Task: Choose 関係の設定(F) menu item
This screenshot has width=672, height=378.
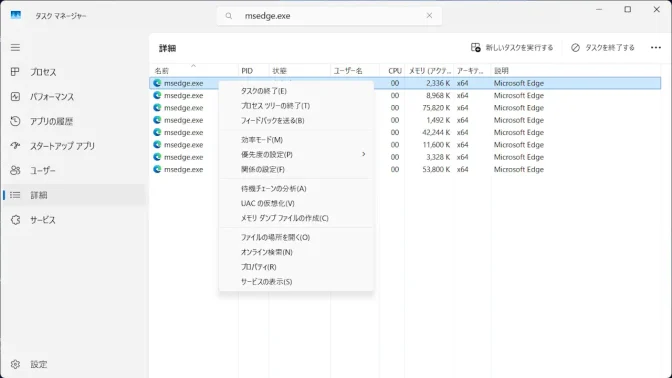Action: click(x=296, y=169)
